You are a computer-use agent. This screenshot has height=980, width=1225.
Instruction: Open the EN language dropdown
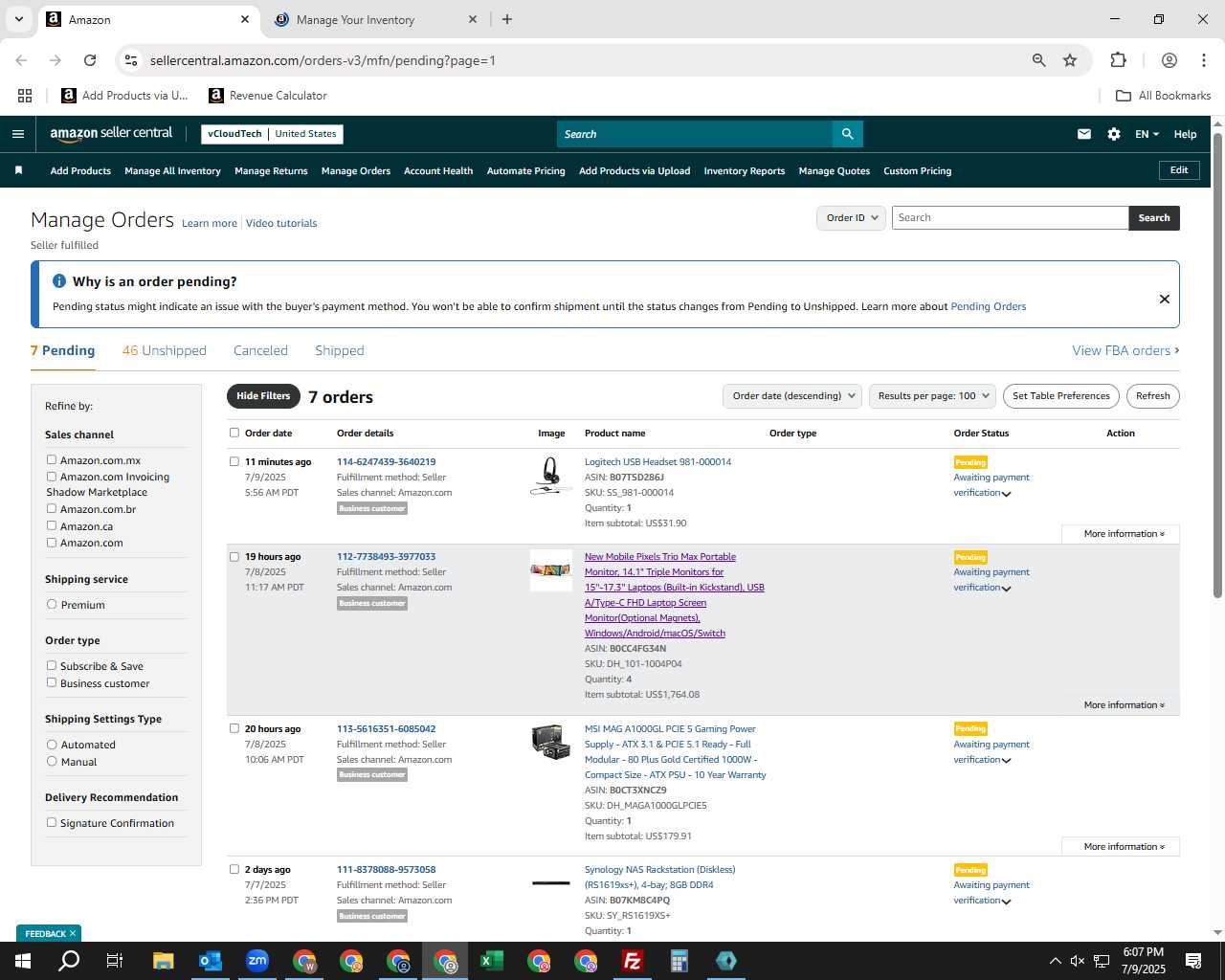tap(1147, 134)
